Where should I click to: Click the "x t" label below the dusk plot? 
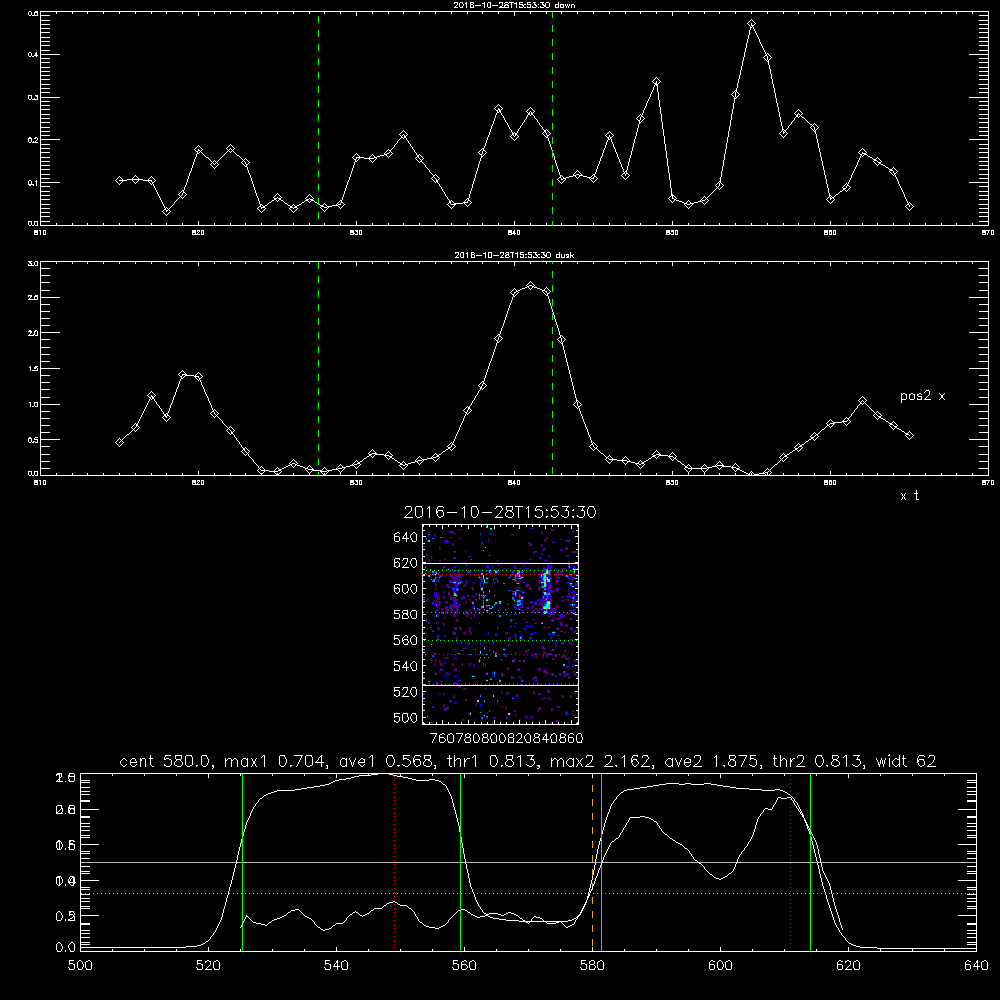[909, 496]
